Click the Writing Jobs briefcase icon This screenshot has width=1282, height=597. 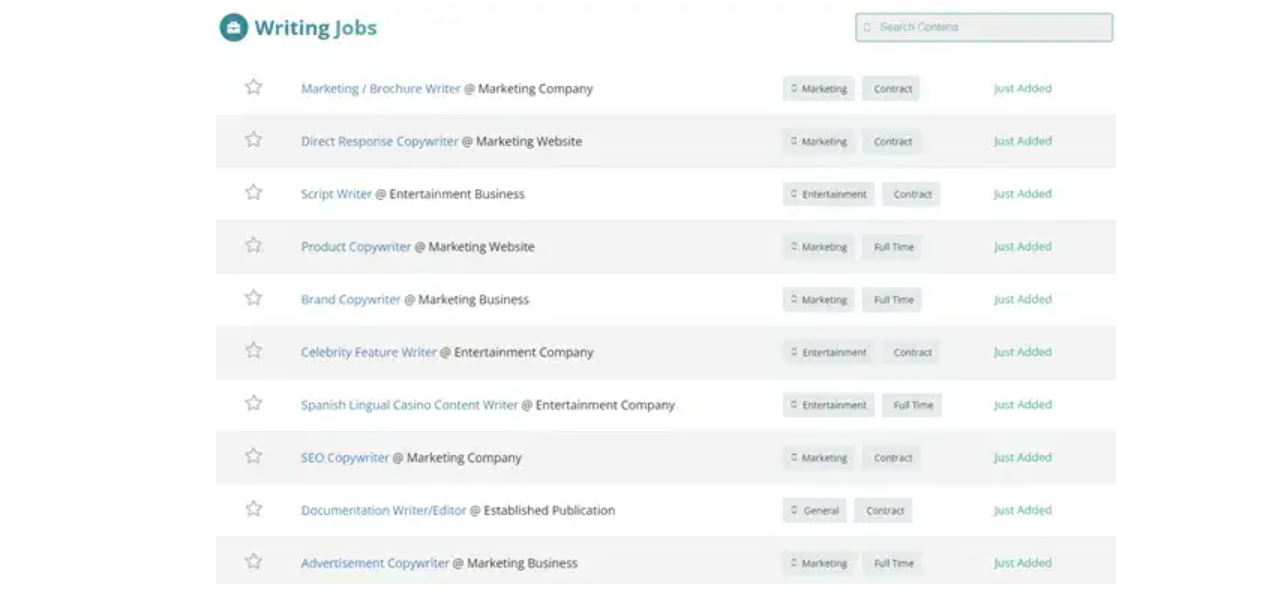point(233,27)
